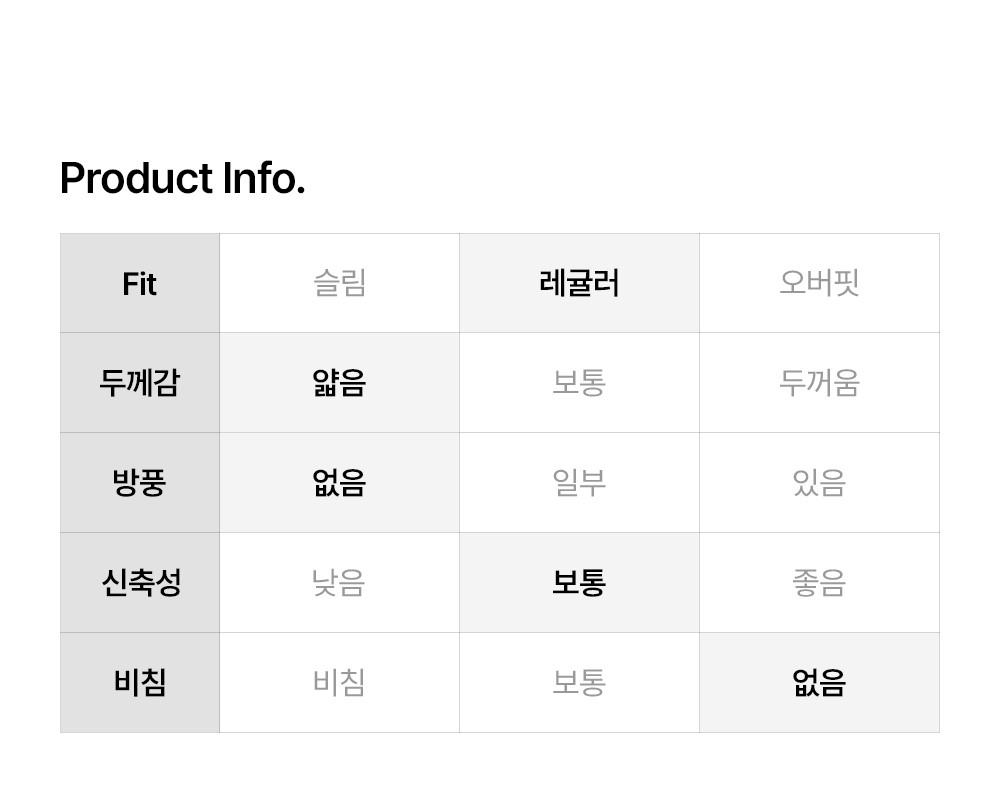
Task: Select the gray 비침 option cell
Action: coord(339,683)
